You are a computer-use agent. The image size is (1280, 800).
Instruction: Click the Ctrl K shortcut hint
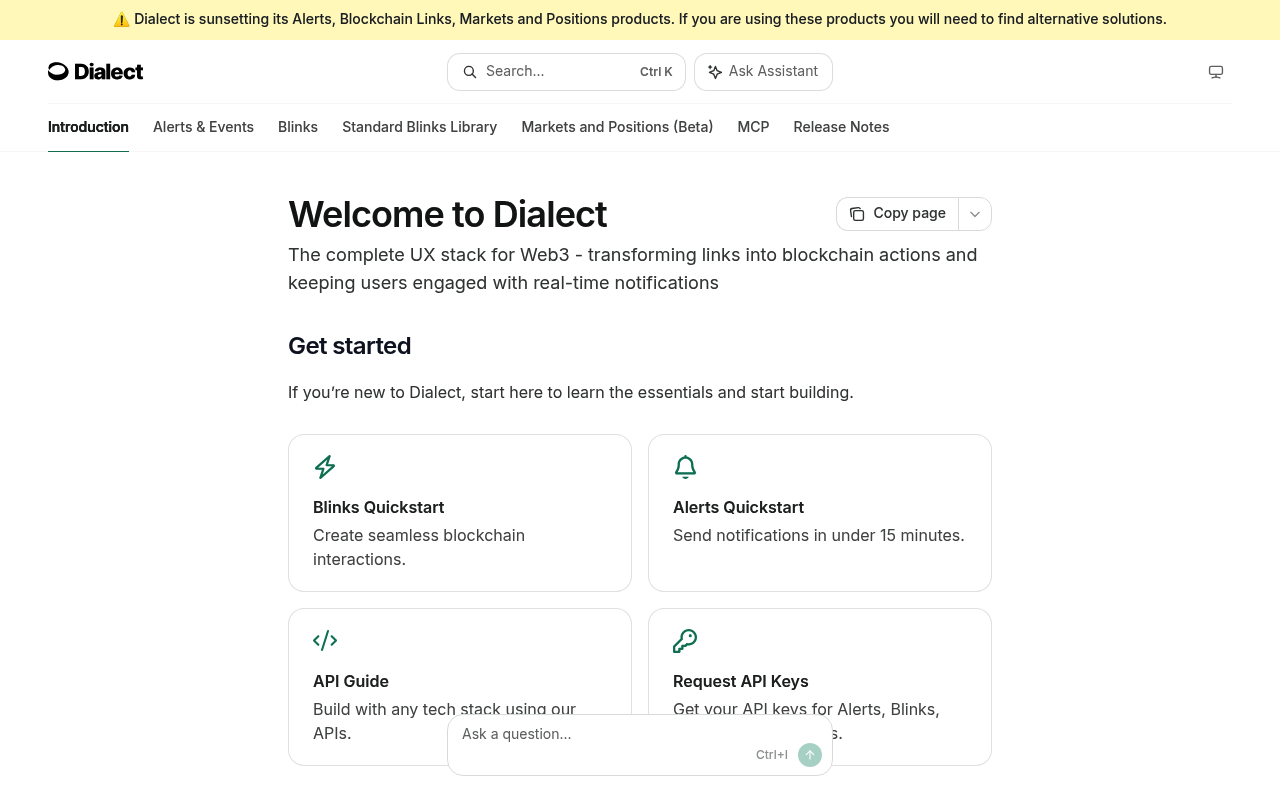click(656, 72)
